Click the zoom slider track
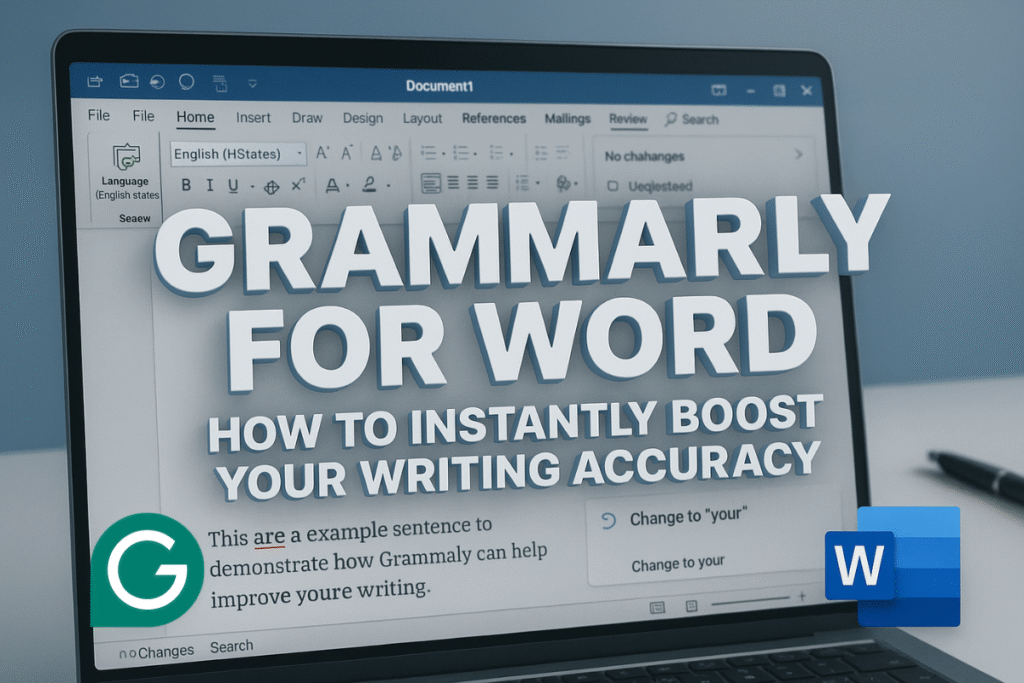 click(x=750, y=601)
